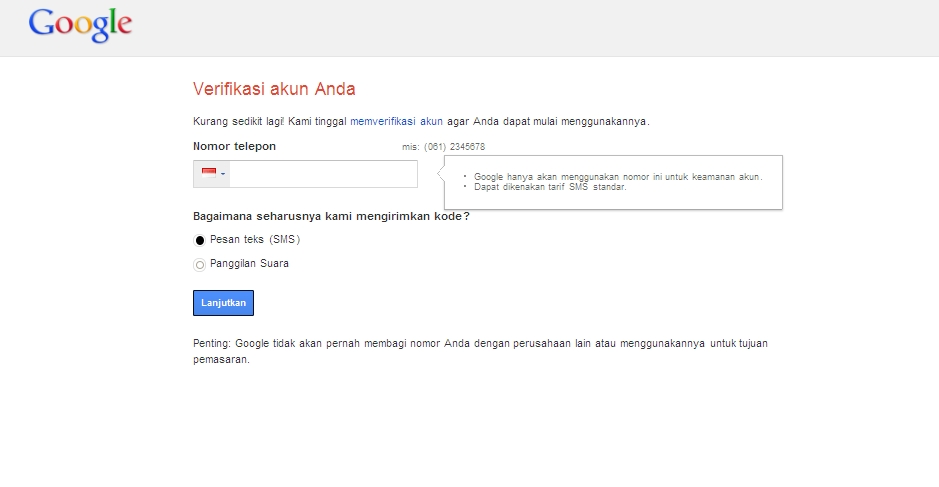Click Bagaimana seharusnya kami mengirimkan kode? text

tap(331, 216)
